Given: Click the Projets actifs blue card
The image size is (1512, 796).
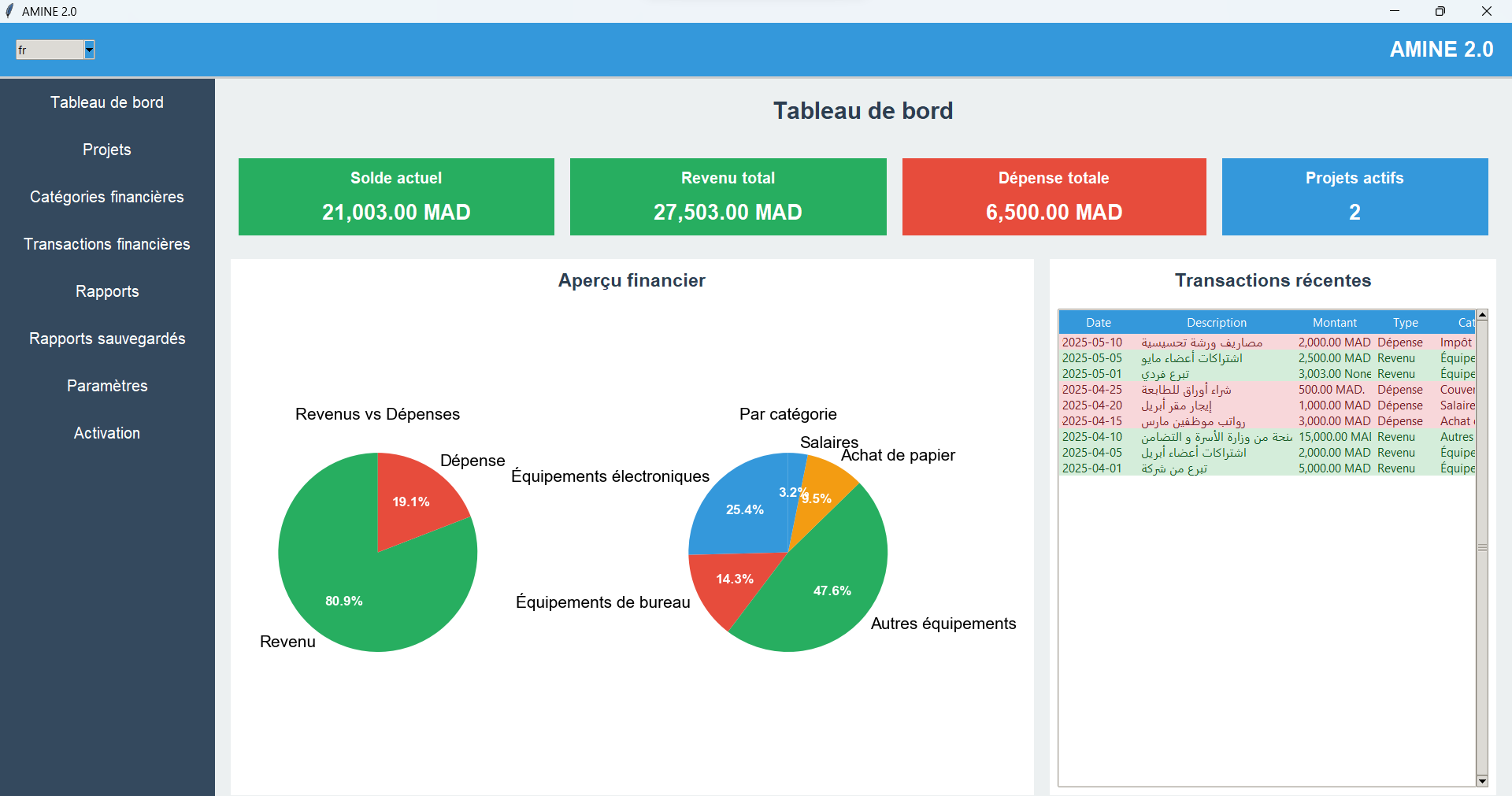Looking at the screenshot, I should point(1354,197).
